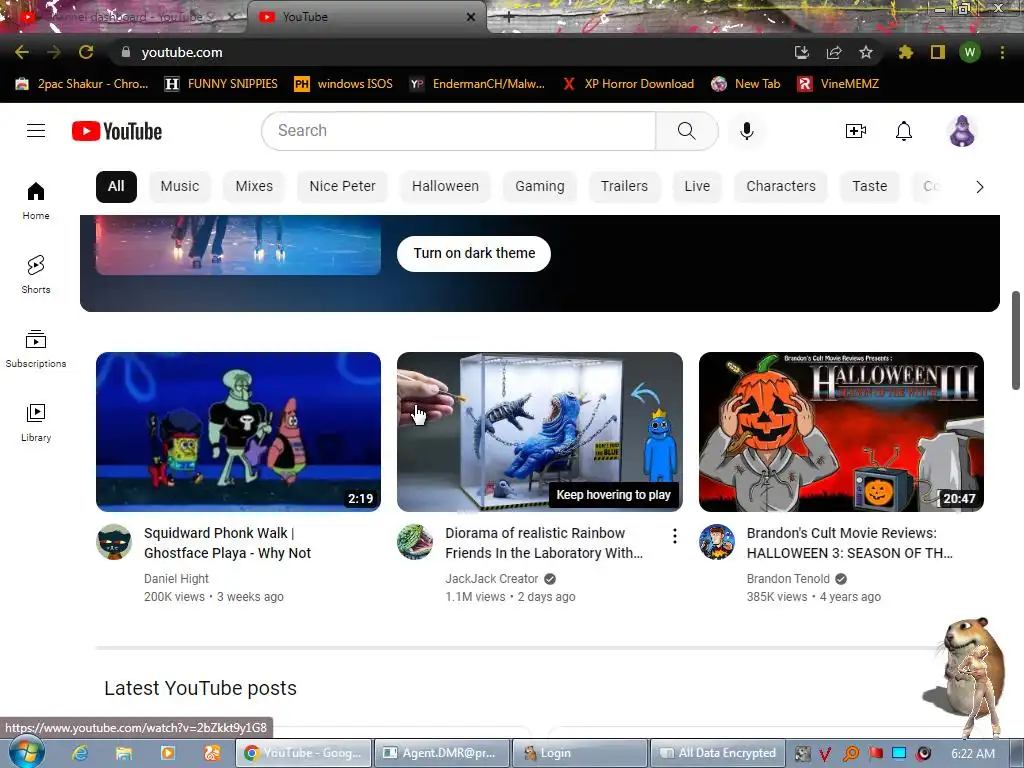
Task: Go back with browser back arrow
Action: coord(22,52)
